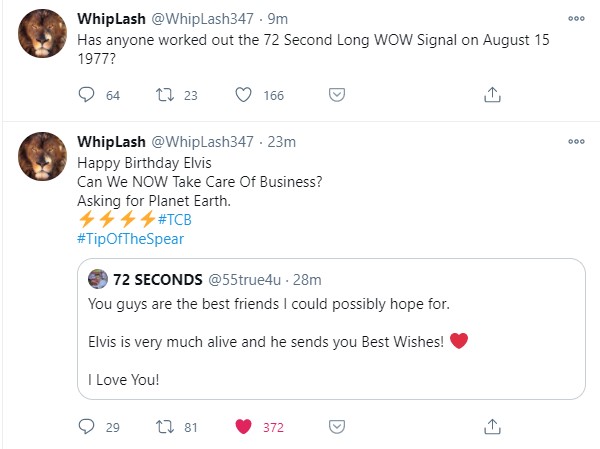Open 72 SECONDS profile avatar in quote
This screenshot has width=600, height=449.
click(98, 279)
